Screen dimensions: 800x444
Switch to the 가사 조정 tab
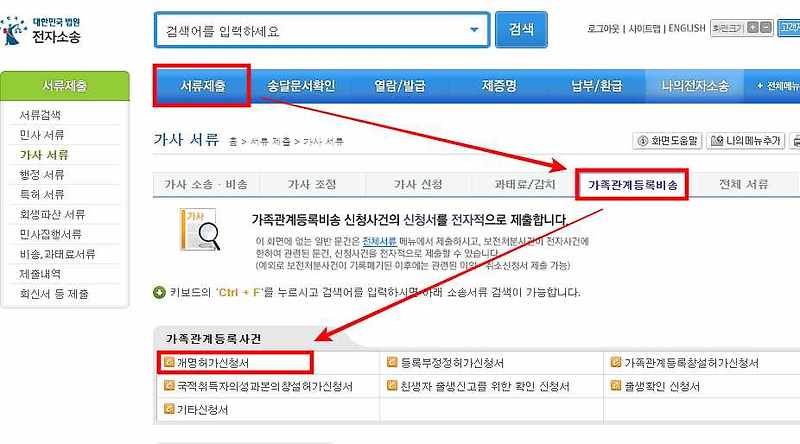312,185
